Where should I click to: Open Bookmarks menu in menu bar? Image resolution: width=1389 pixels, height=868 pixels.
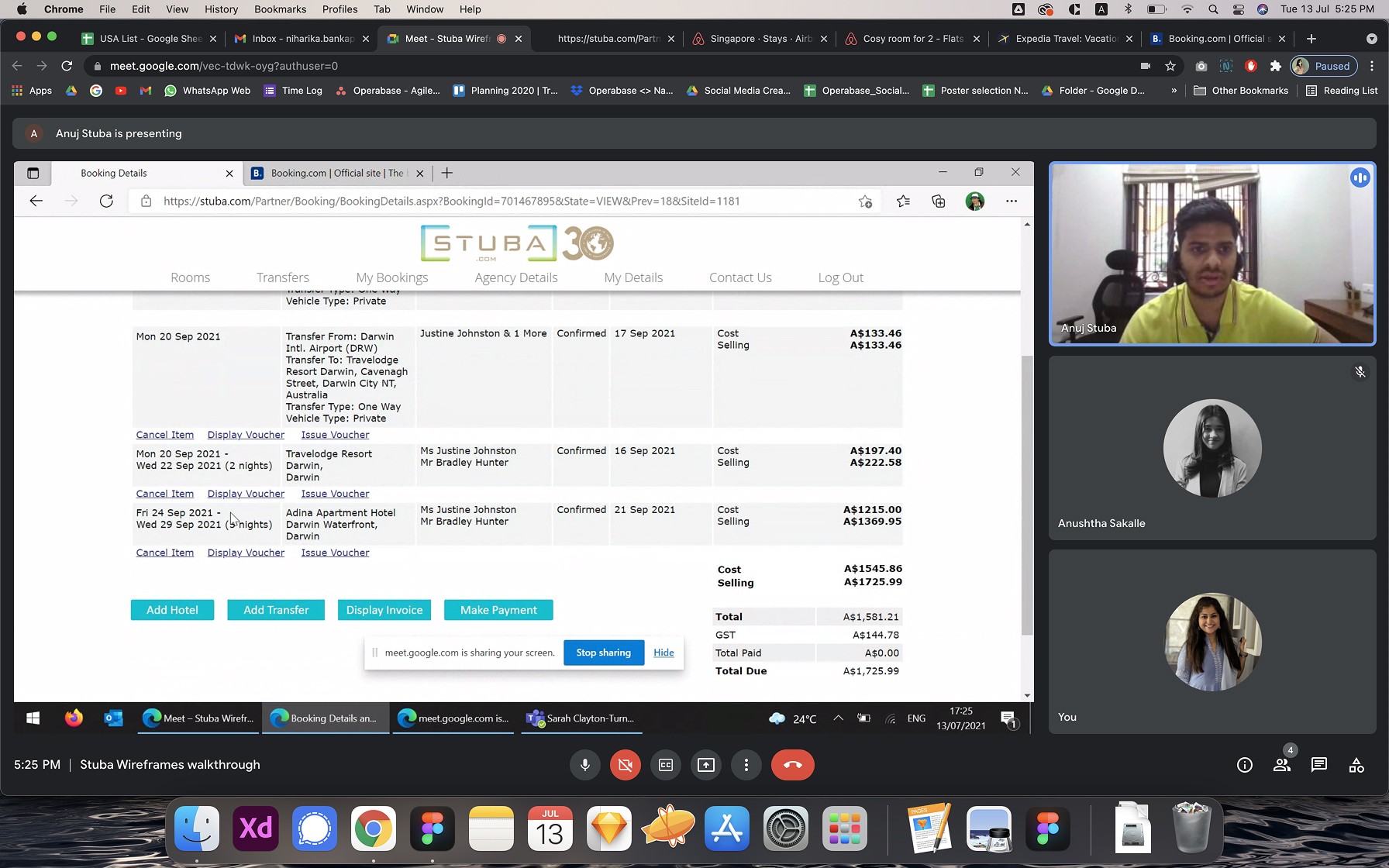(x=280, y=9)
